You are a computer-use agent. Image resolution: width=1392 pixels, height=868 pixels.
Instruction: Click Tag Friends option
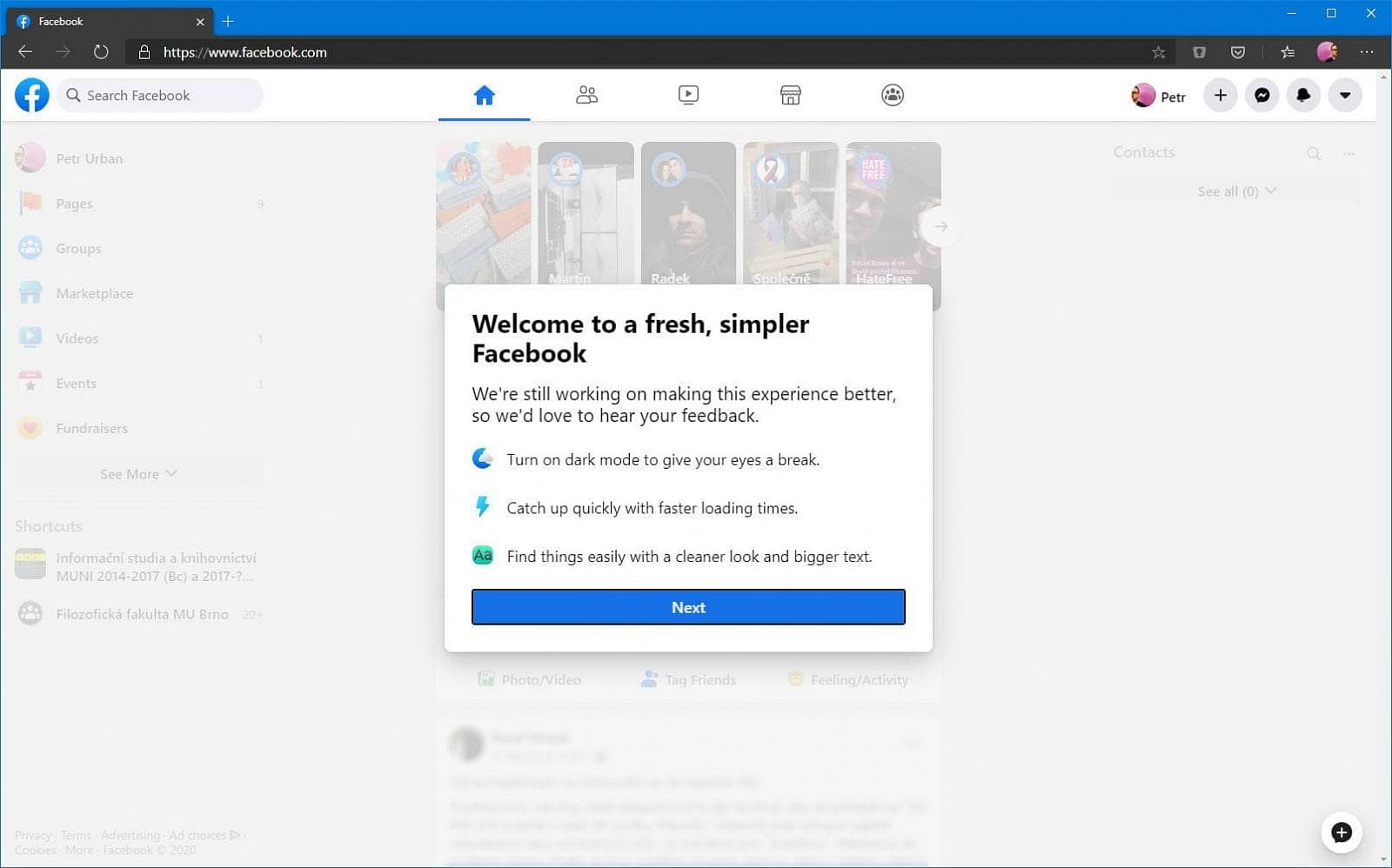click(688, 679)
